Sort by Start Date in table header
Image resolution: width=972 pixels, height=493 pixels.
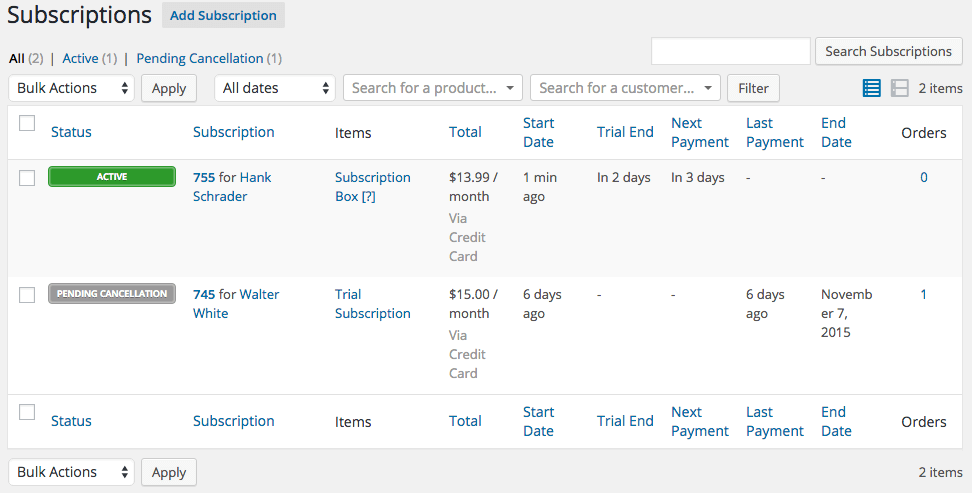[x=539, y=132]
